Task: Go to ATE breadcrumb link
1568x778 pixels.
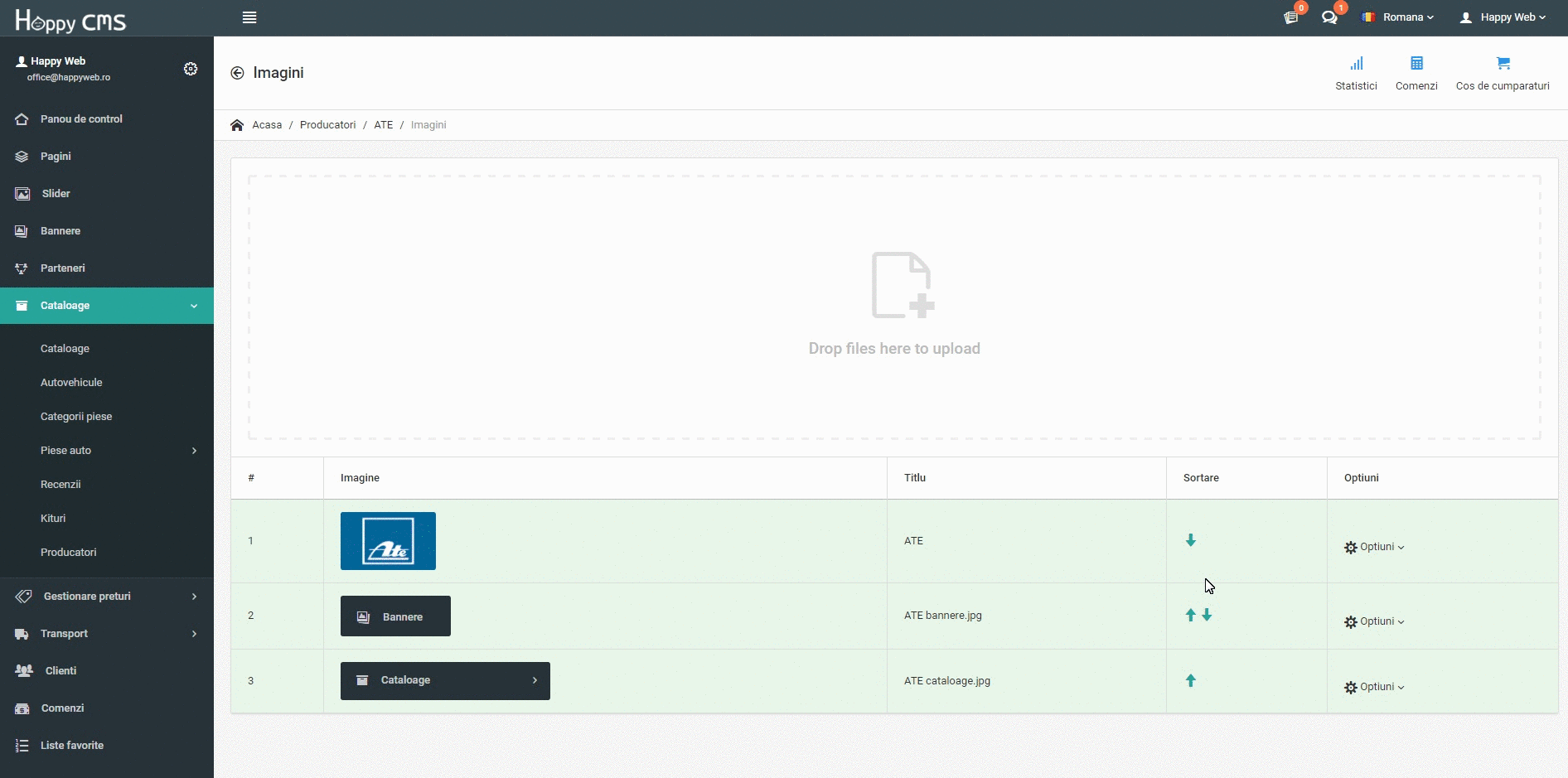Action: (383, 125)
